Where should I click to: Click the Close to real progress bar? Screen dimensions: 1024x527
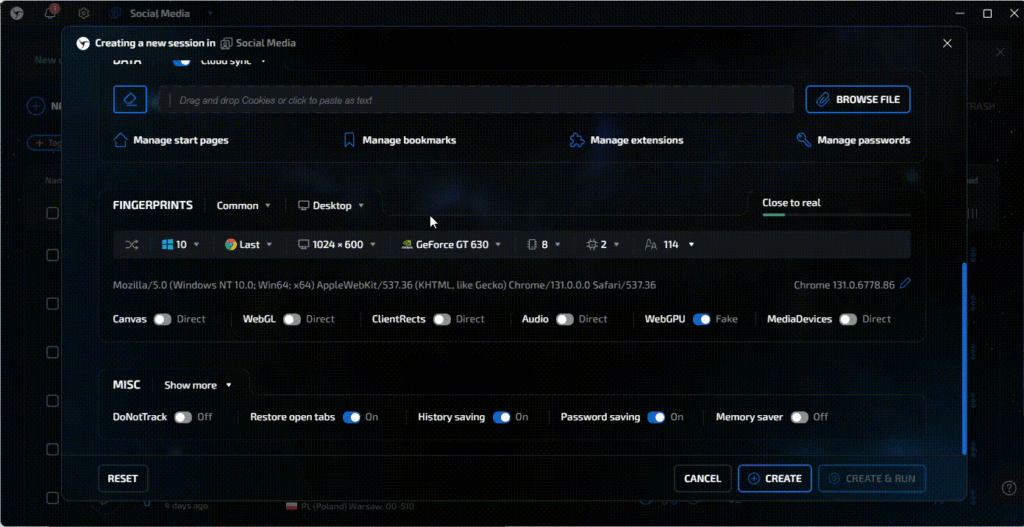tap(836, 214)
